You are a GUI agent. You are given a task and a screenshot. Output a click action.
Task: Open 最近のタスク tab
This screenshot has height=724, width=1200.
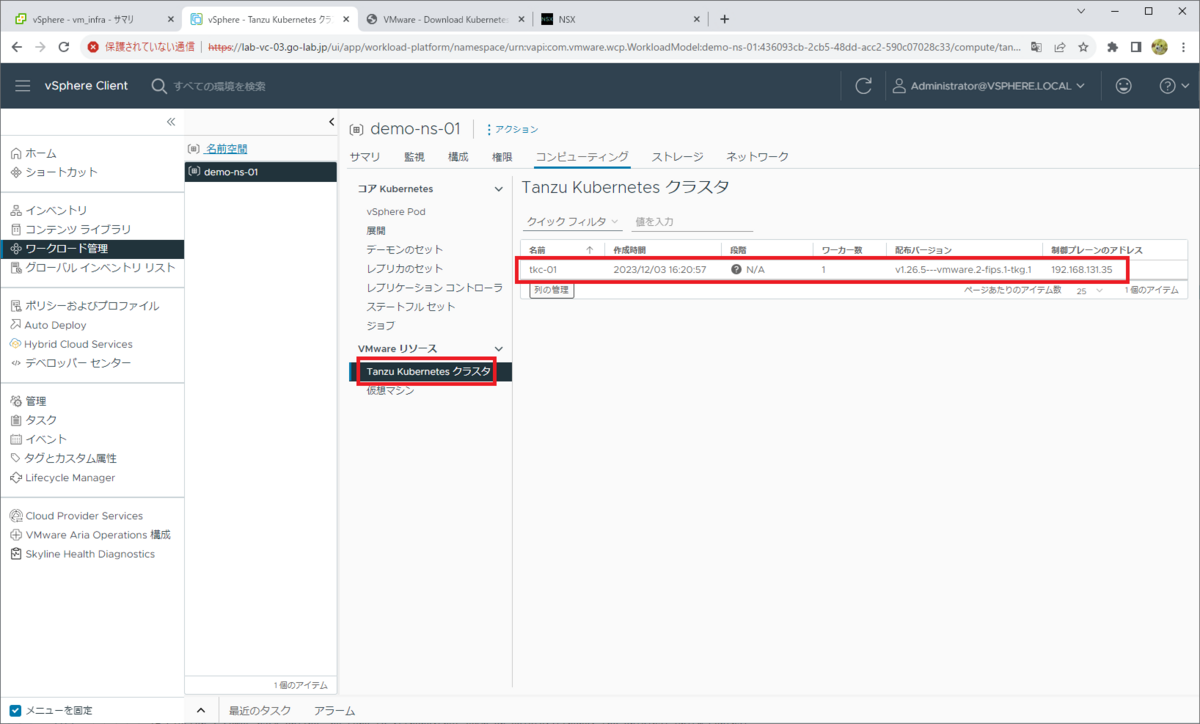[259, 711]
